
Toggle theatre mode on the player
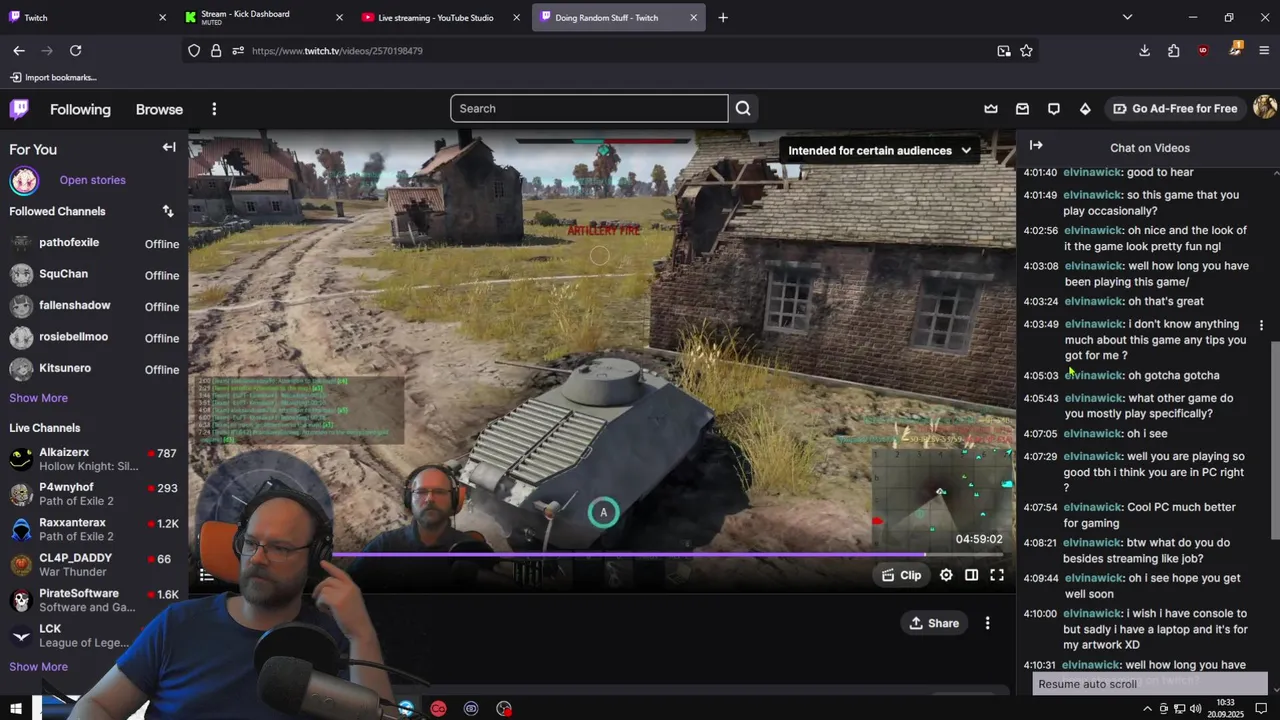(x=971, y=575)
